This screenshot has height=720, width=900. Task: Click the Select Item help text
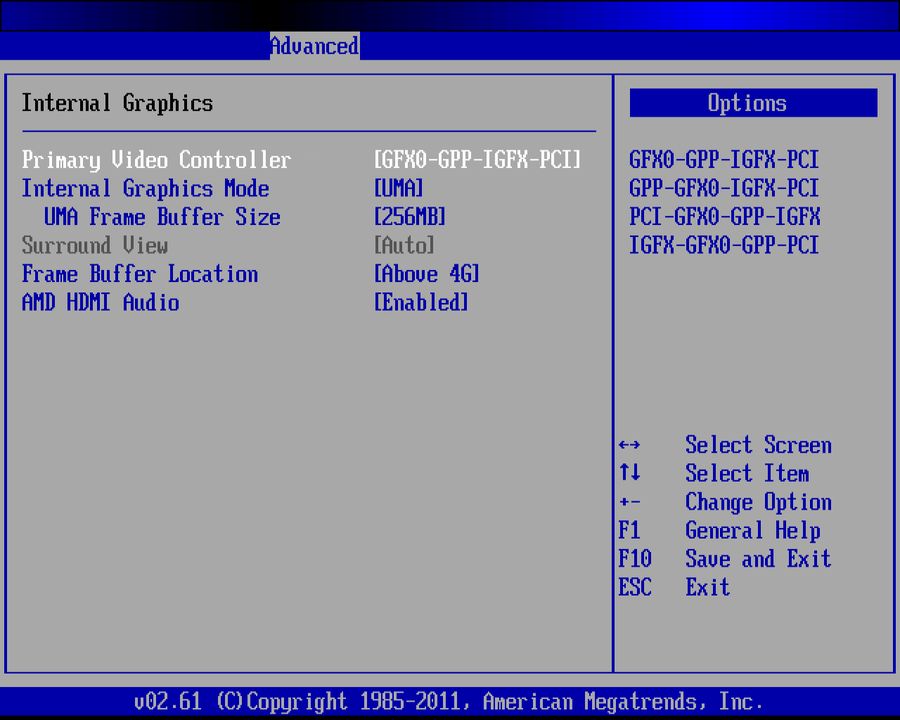click(x=747, y=474)
